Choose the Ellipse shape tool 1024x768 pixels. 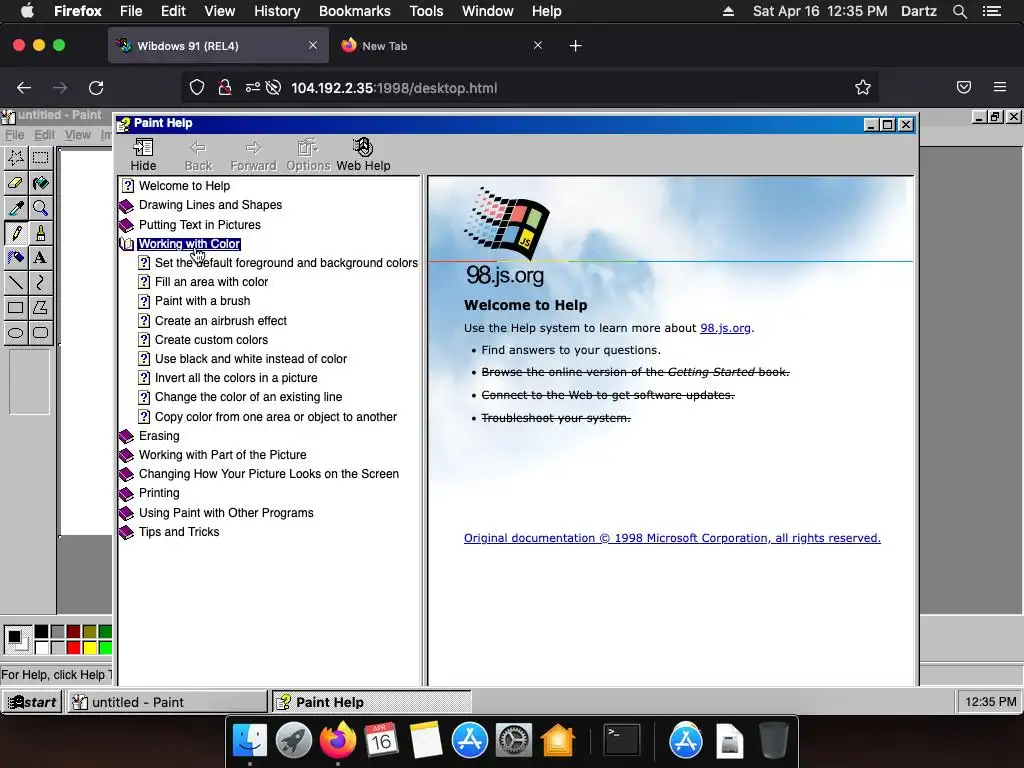[16, 332]
